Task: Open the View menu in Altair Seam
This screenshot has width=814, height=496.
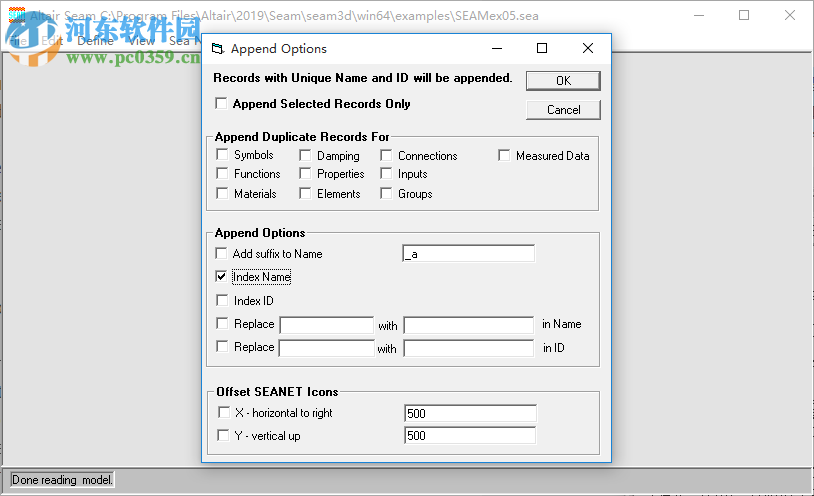Action: 142,41
